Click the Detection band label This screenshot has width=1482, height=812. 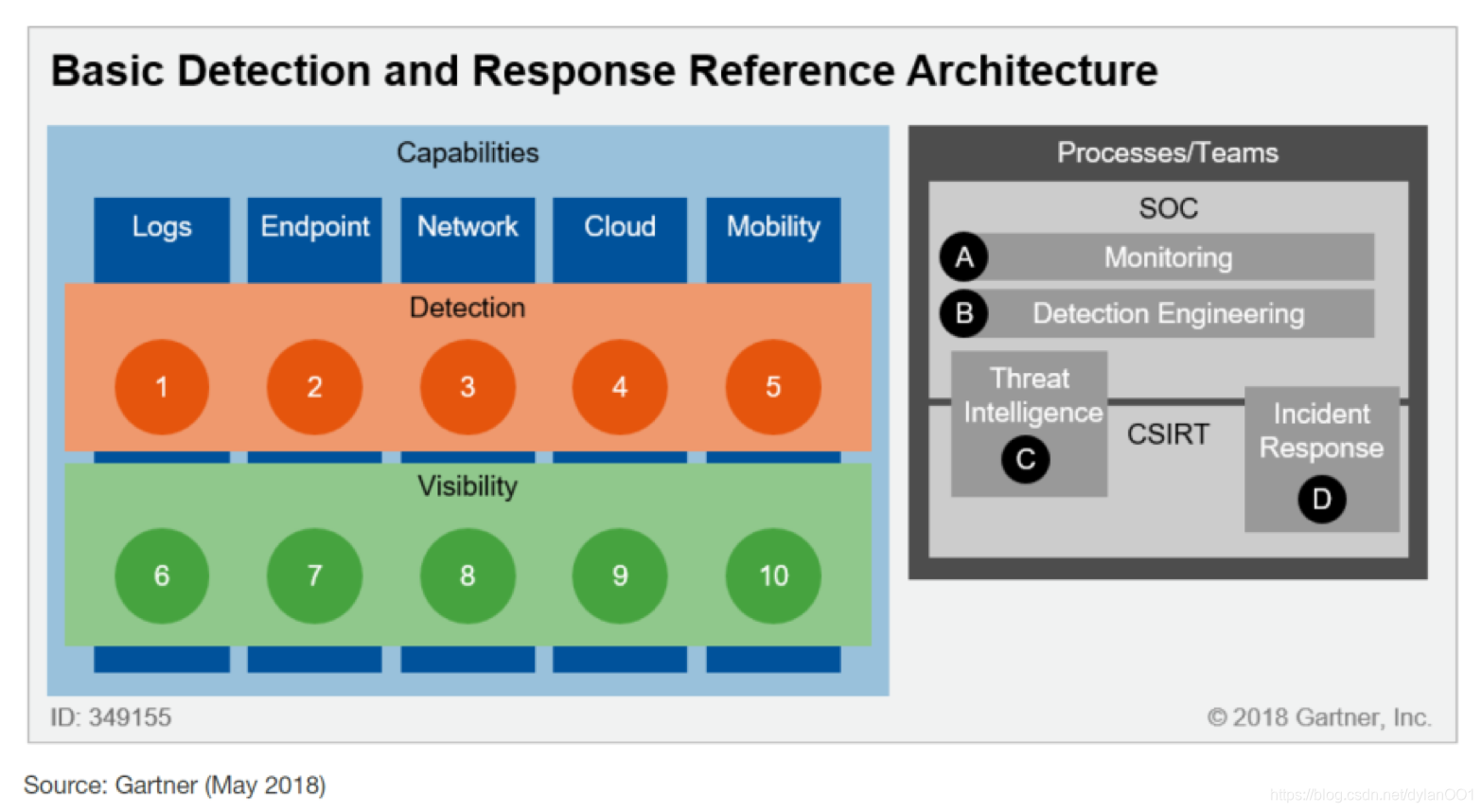(x=468, y=308)
